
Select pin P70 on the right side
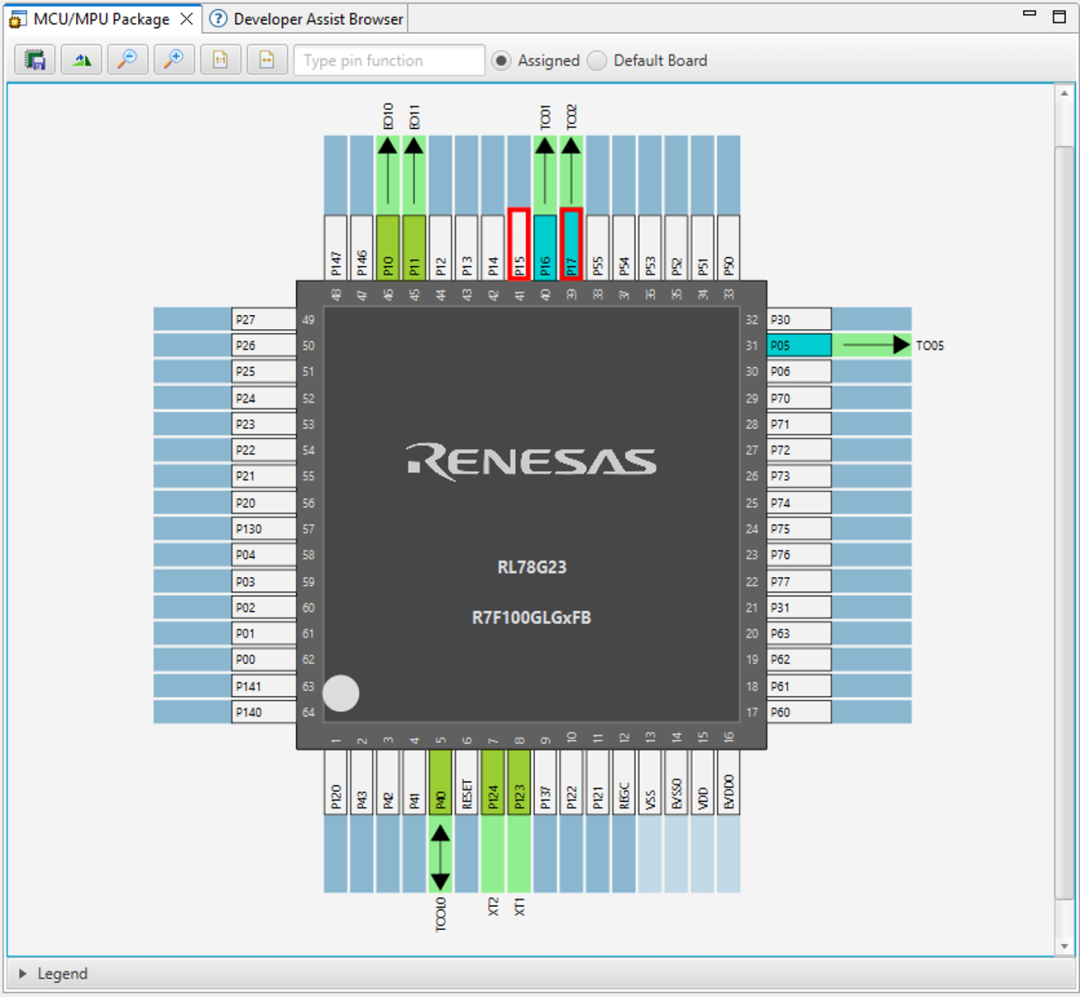point(799,398)
